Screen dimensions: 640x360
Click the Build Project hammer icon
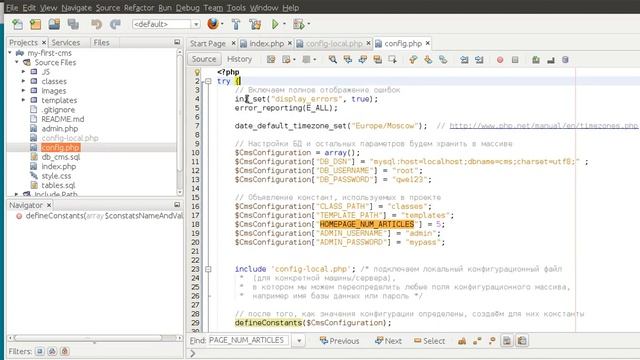pos(236,24)
